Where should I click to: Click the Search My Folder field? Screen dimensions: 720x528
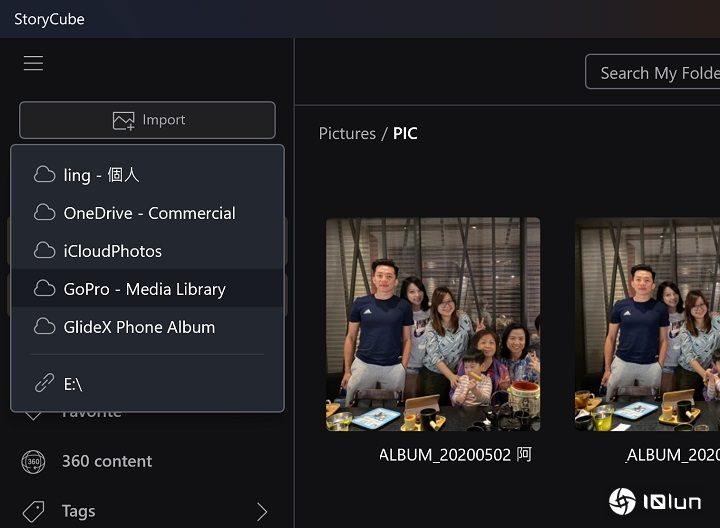(655, 73)
